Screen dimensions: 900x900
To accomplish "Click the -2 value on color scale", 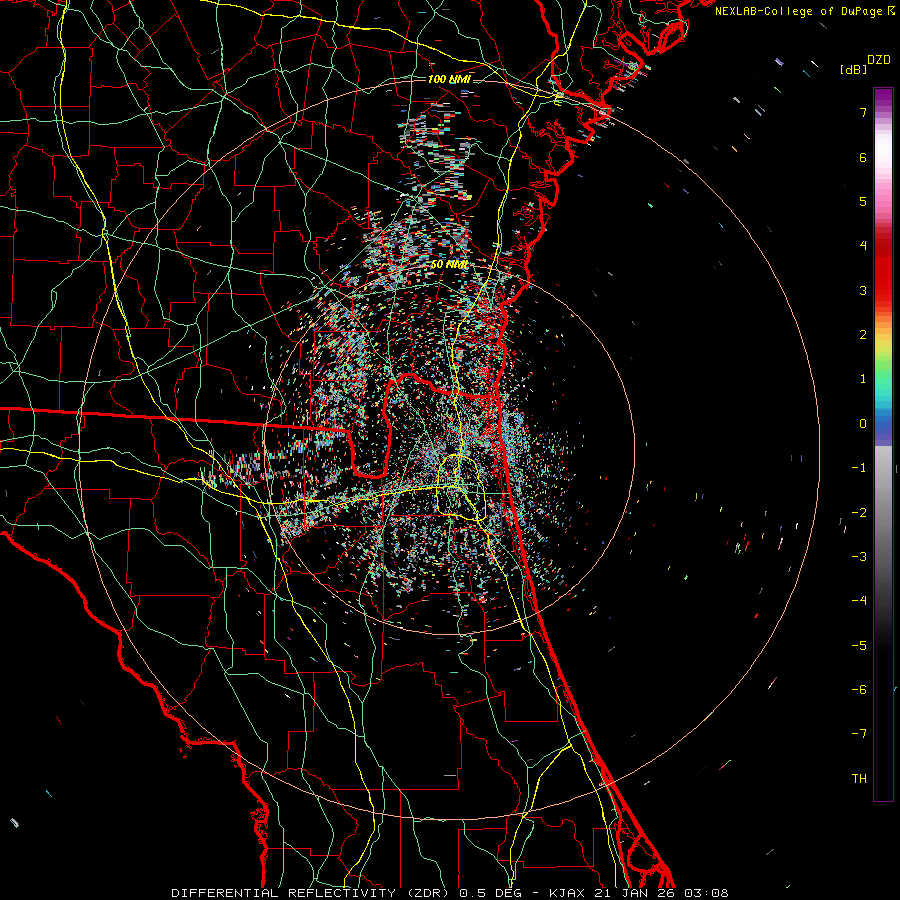I will click(x=859, y=512).
